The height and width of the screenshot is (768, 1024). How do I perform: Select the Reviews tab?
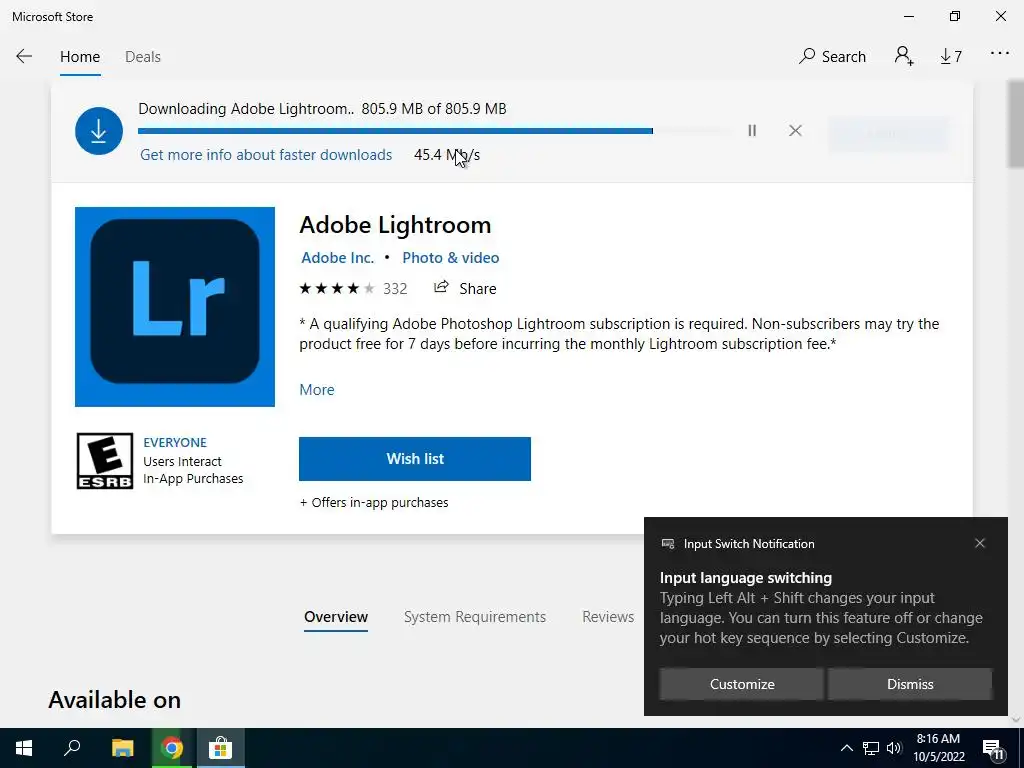tap(608, 616)
